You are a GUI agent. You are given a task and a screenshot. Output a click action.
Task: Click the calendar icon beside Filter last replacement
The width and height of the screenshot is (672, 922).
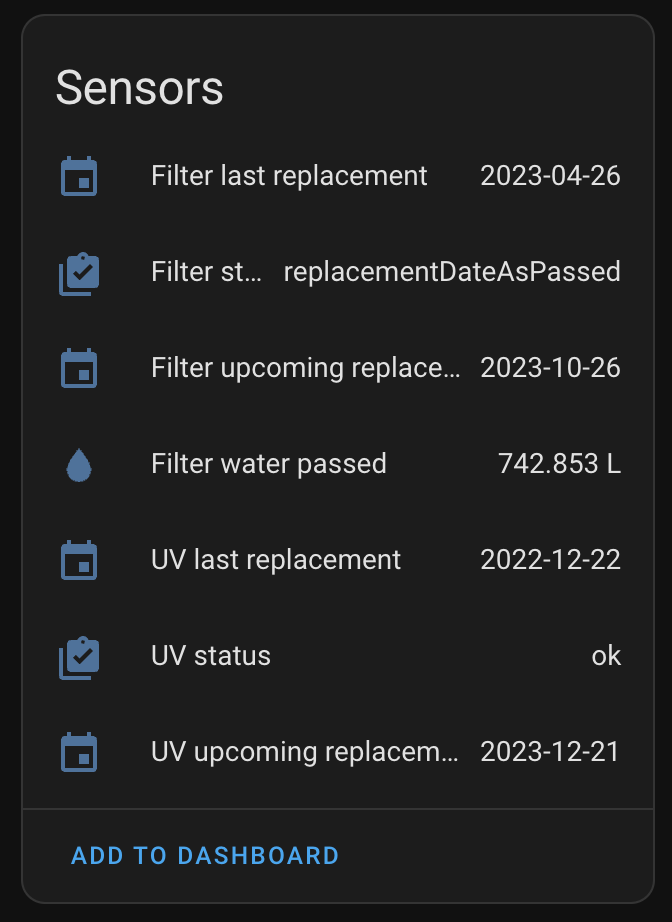[x=79, y=175]
